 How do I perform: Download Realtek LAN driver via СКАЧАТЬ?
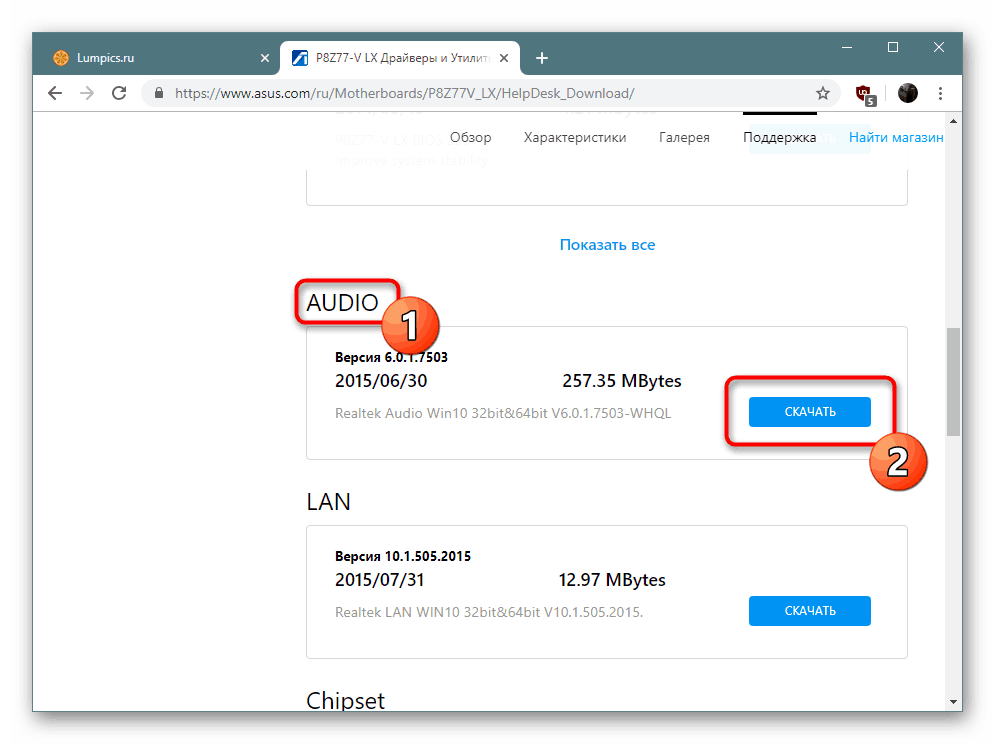click(x=810, y=611)
